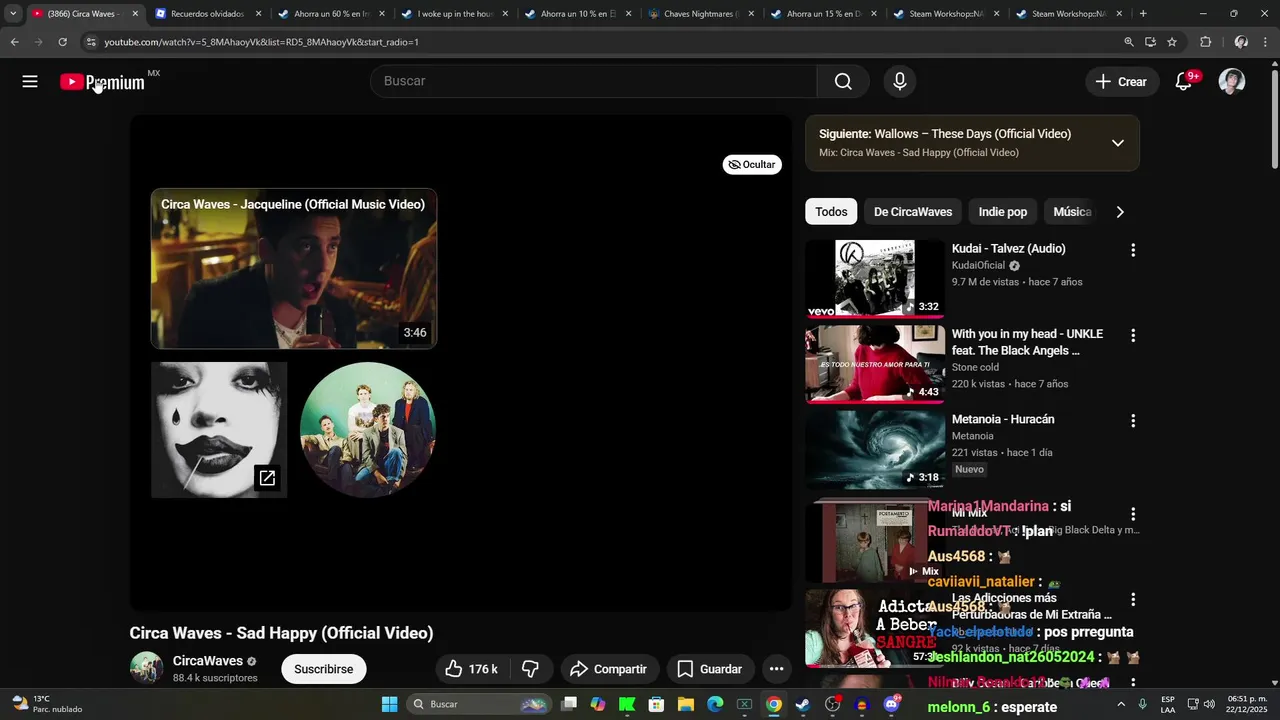The image size is (1280, 720).
Task: Dislike the video with thumbs down
Action: 531,669
